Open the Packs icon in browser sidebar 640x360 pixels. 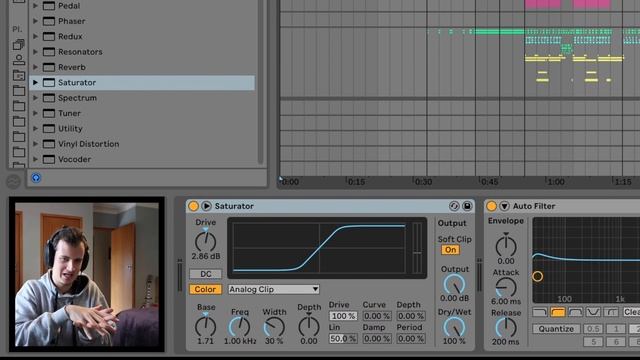(19, 44)
